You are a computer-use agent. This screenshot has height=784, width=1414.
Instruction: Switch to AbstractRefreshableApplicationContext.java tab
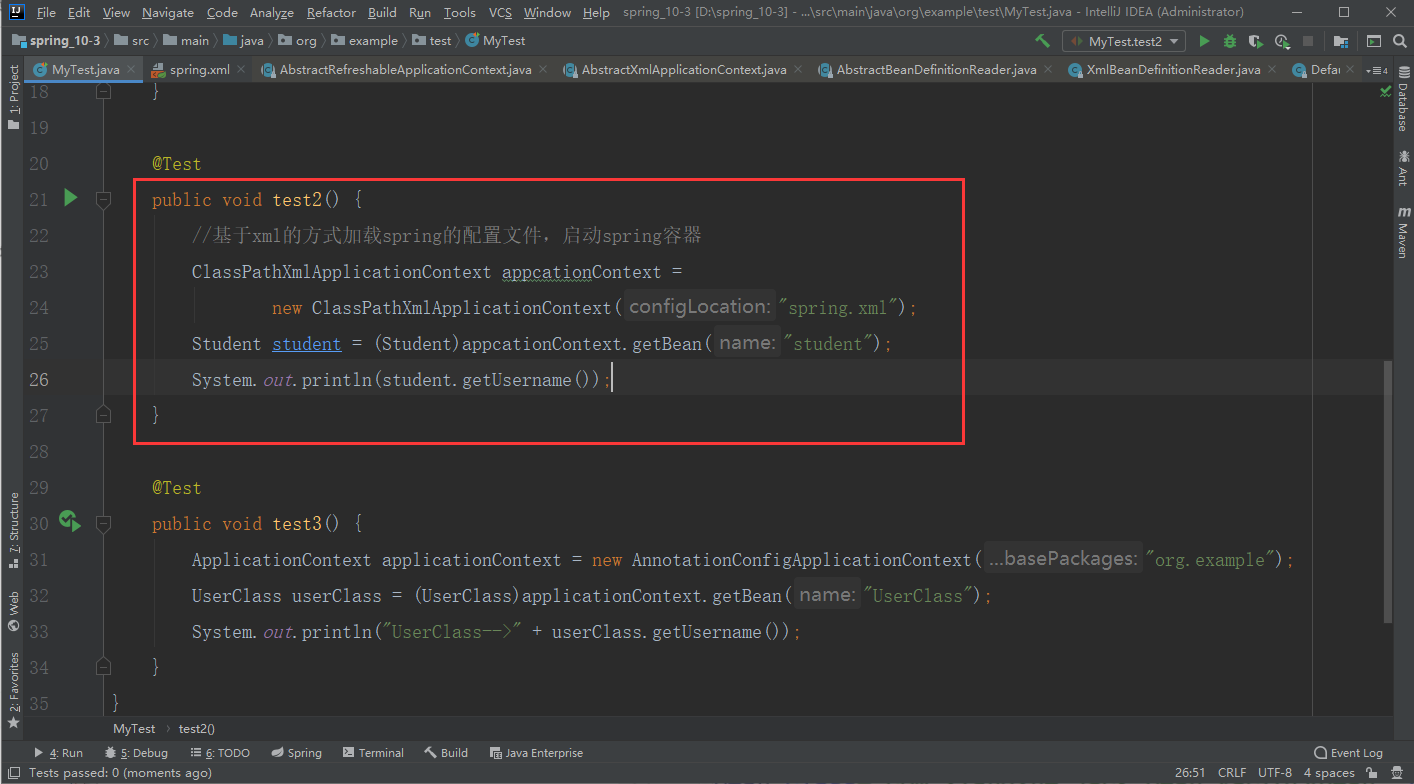(x=404, y=70)
